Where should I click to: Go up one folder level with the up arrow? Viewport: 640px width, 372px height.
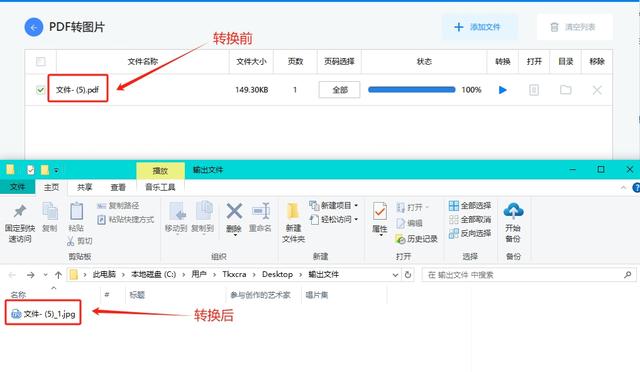tap(58, 275)
